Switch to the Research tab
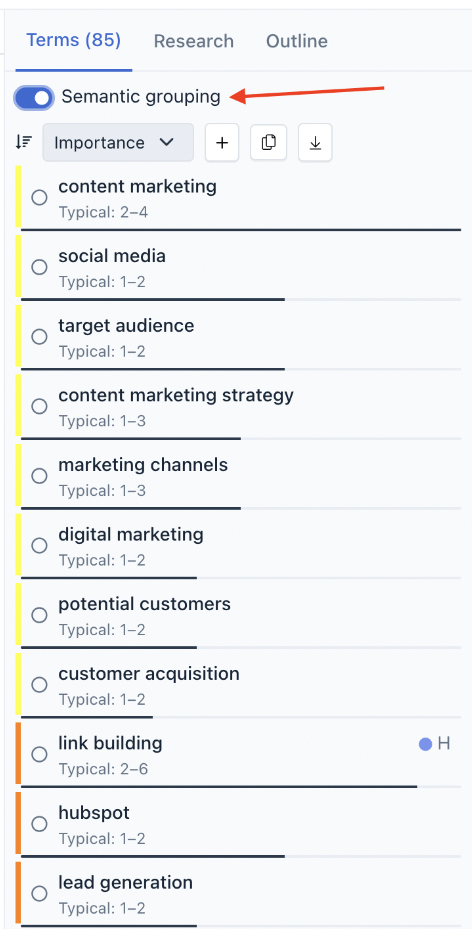Image resolution: width=476 pixels, height=938 pixels. [x=194, y=41]
